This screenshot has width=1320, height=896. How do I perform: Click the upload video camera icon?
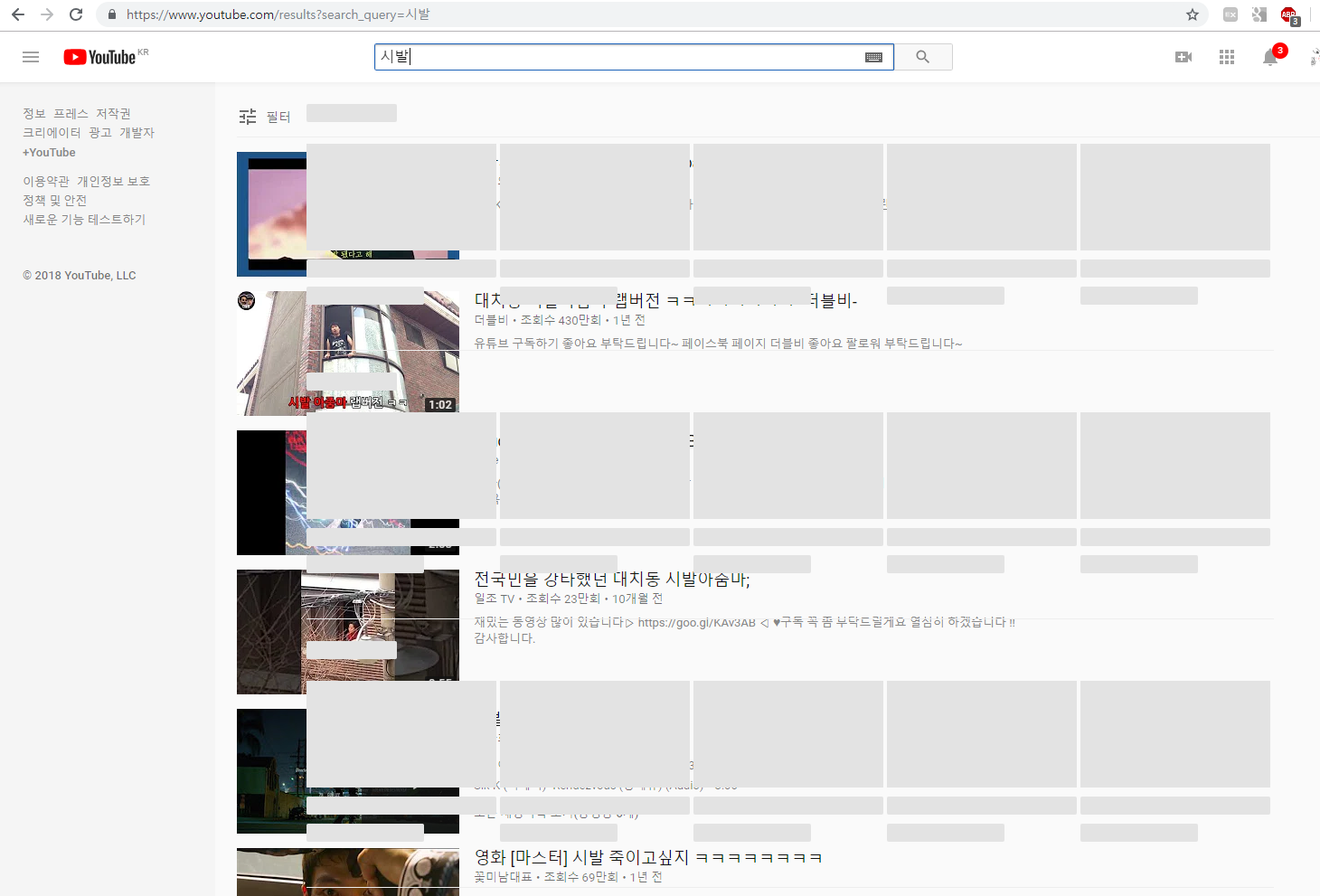1183,57
